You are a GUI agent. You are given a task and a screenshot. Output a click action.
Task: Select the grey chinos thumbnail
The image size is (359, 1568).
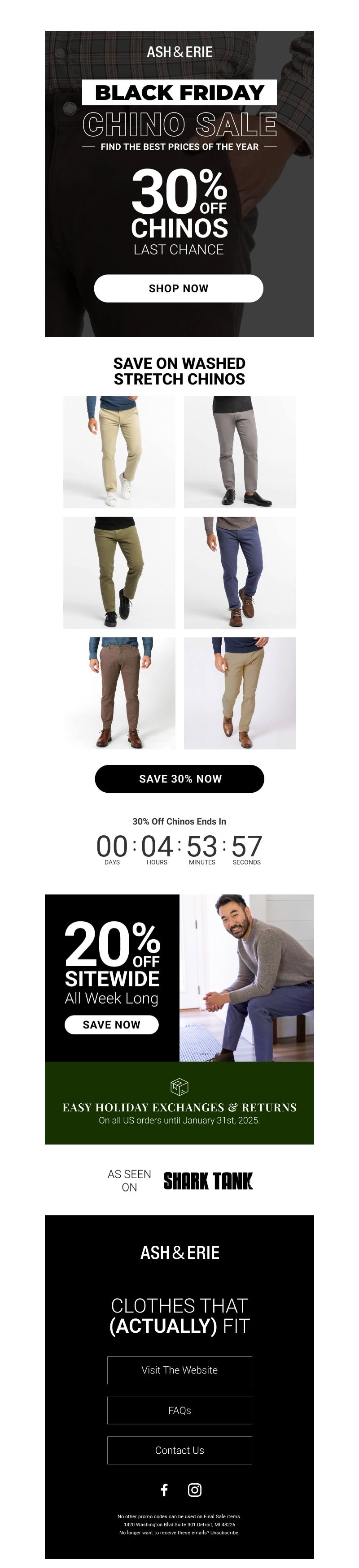[x=240, y=452]
